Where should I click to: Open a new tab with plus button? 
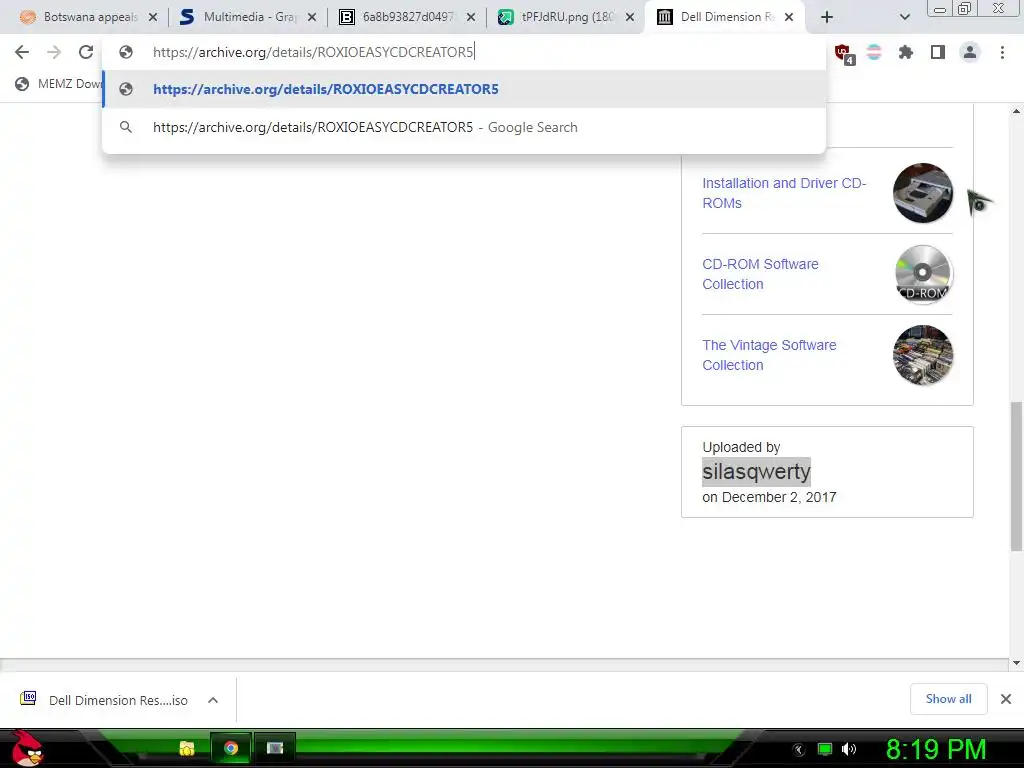pyautogui.click(x=827, y=17)
